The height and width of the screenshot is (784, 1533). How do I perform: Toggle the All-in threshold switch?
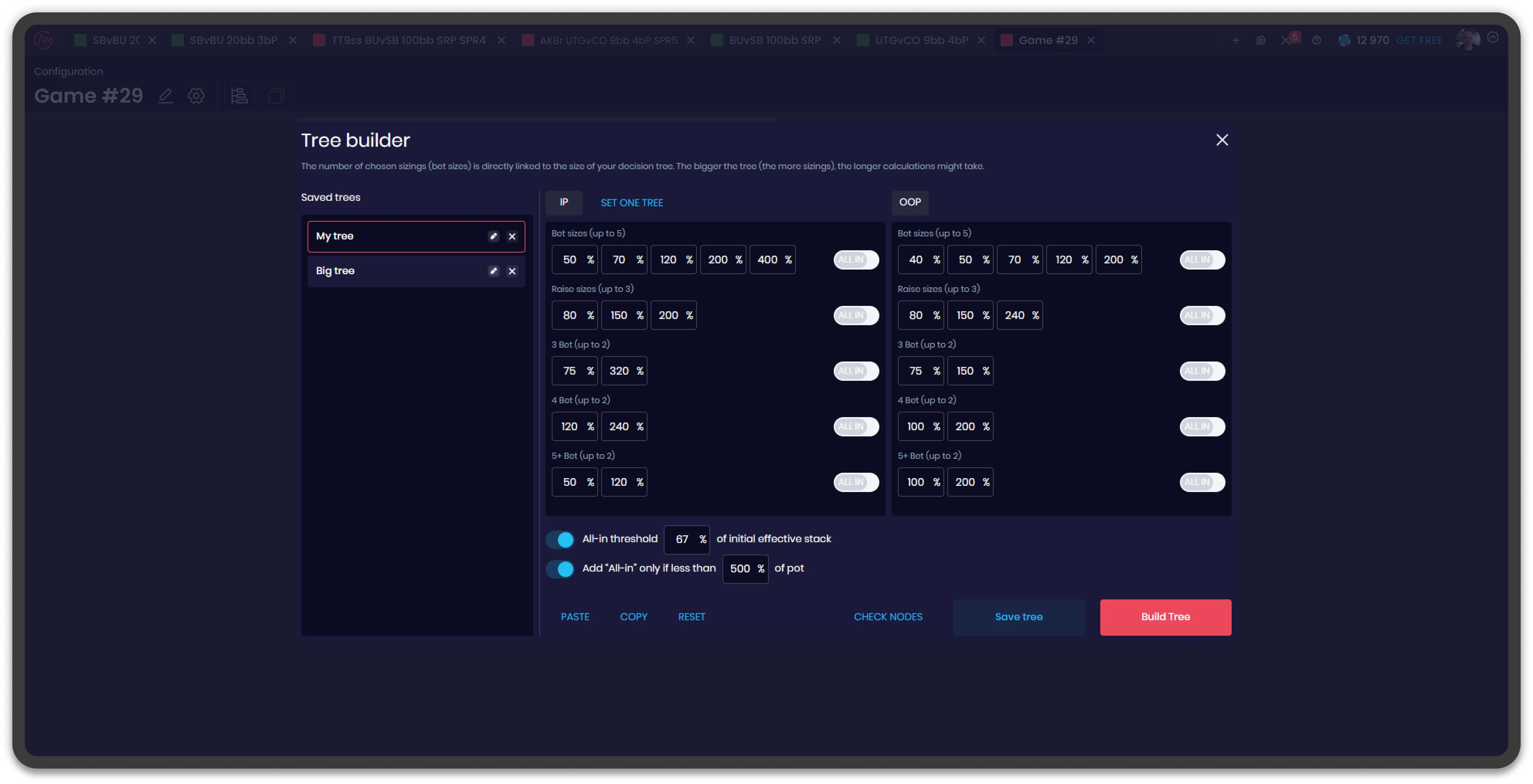point(560,540)
